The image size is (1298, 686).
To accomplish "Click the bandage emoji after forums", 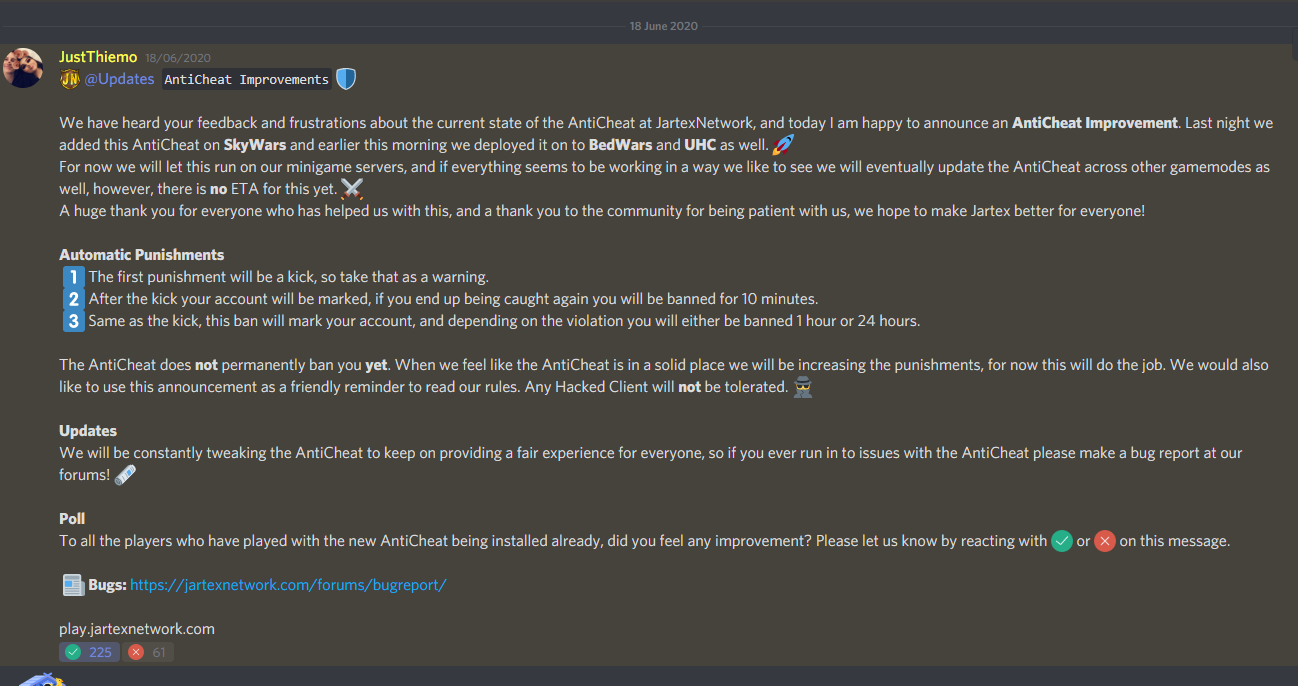I will click(125, 475).
